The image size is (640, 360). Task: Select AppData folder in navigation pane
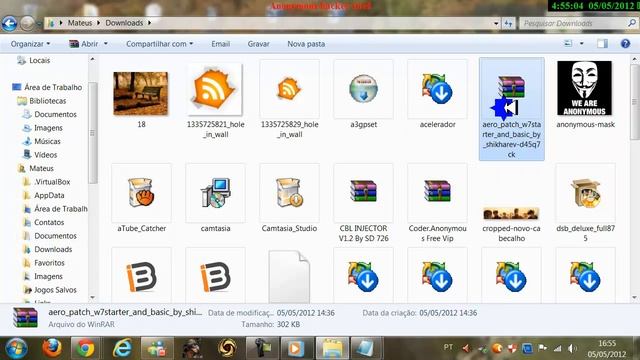(x=49, y=195)
